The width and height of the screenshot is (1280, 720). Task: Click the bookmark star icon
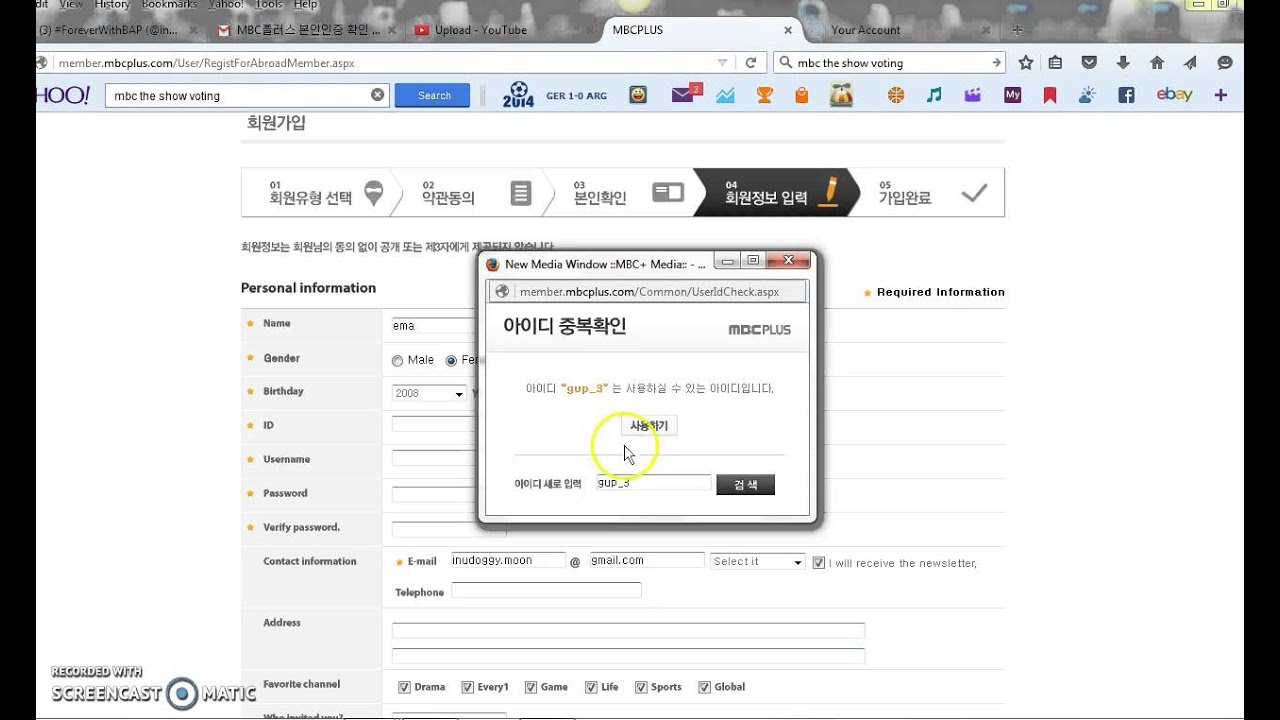(x=1025, y=62)
